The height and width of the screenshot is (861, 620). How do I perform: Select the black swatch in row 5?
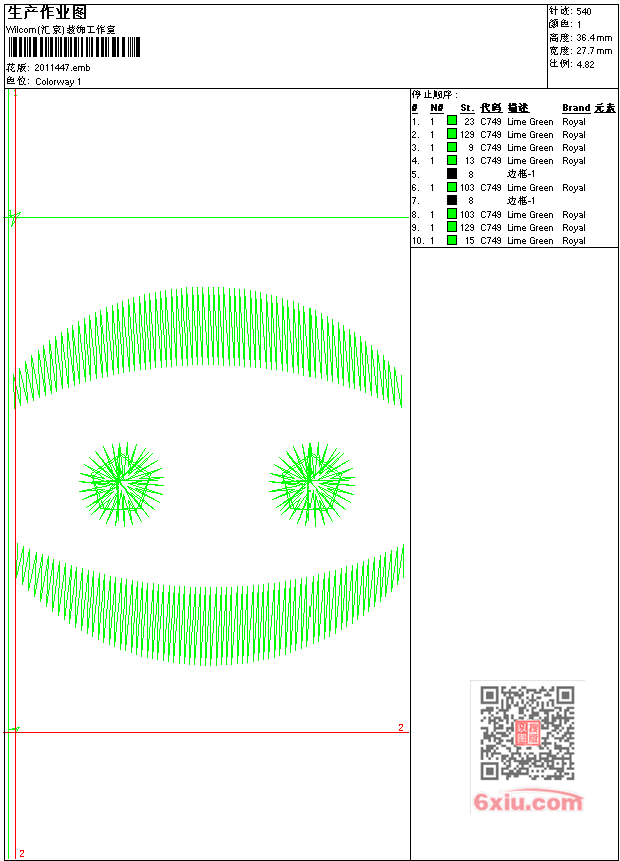[x=451, y=174]
